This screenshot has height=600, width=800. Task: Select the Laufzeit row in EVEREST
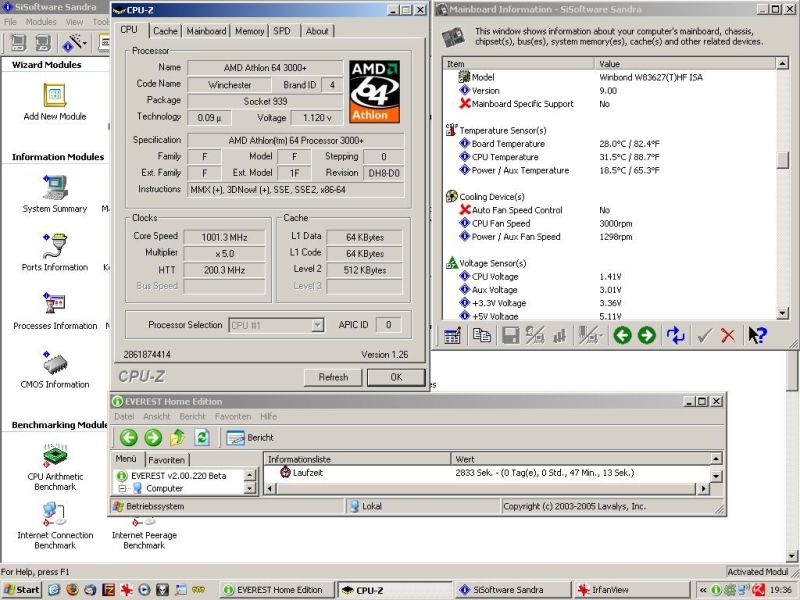tap(487, 473)
